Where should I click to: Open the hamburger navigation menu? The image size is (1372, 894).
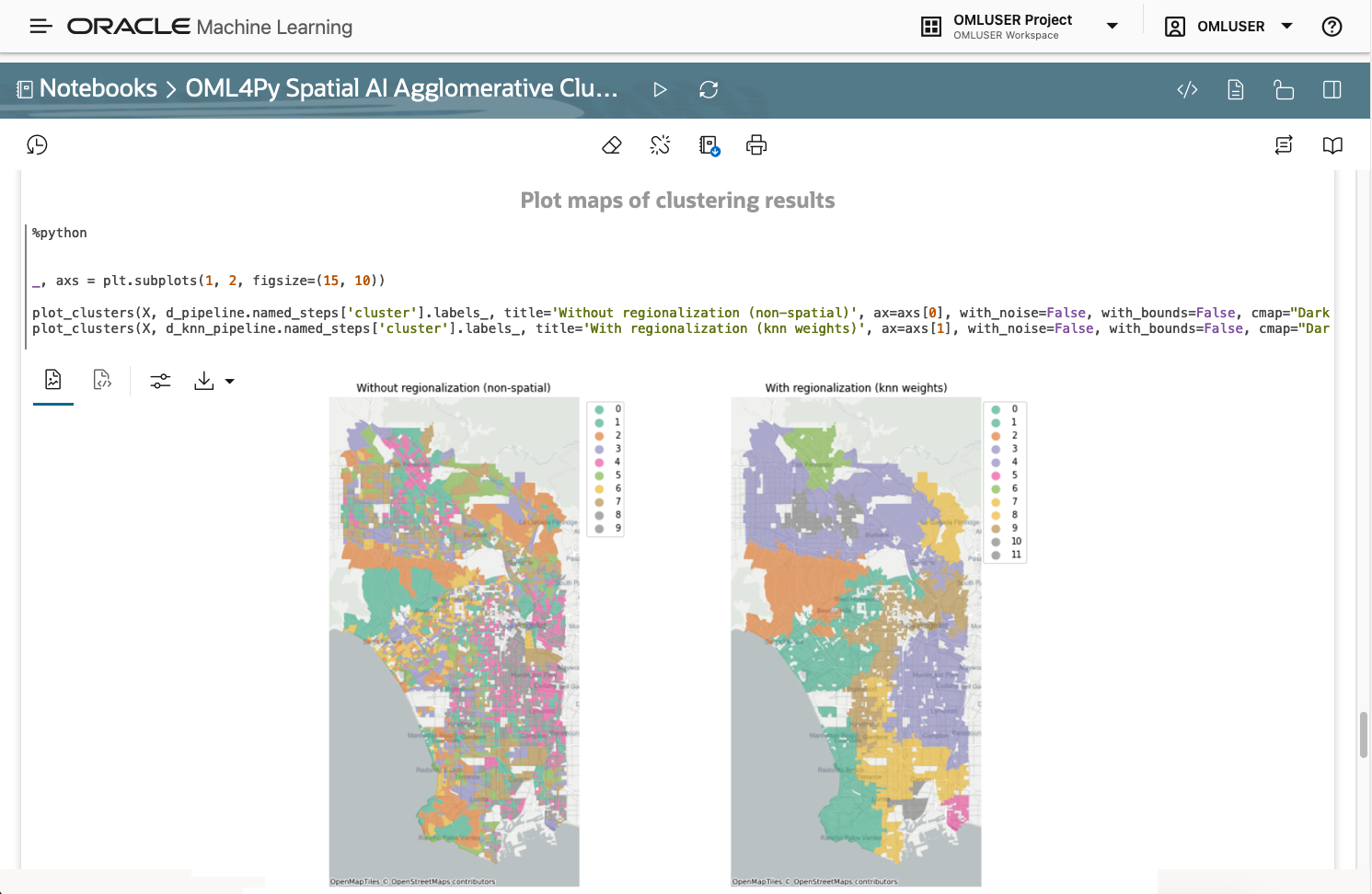point(40,26)
